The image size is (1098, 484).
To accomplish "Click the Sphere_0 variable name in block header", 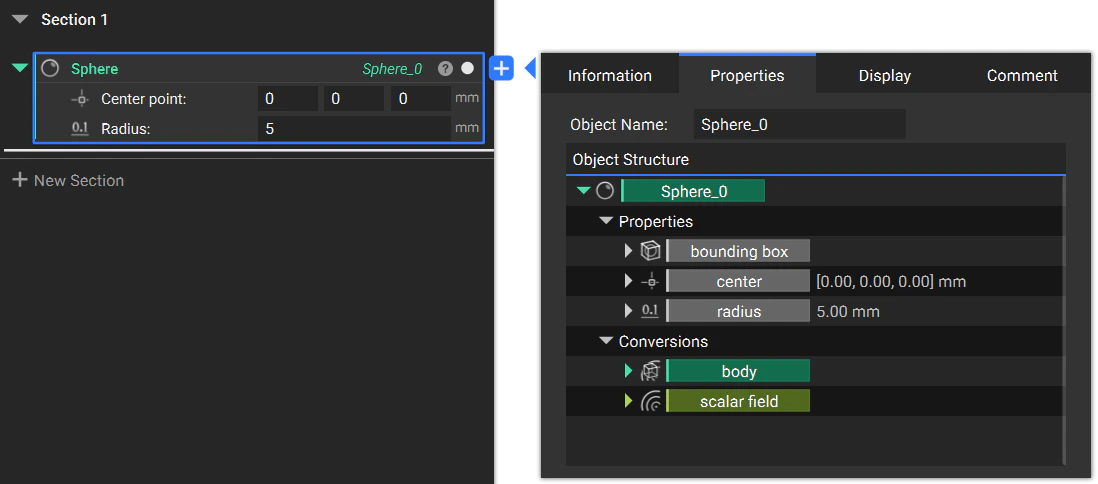I will point(392,69).
